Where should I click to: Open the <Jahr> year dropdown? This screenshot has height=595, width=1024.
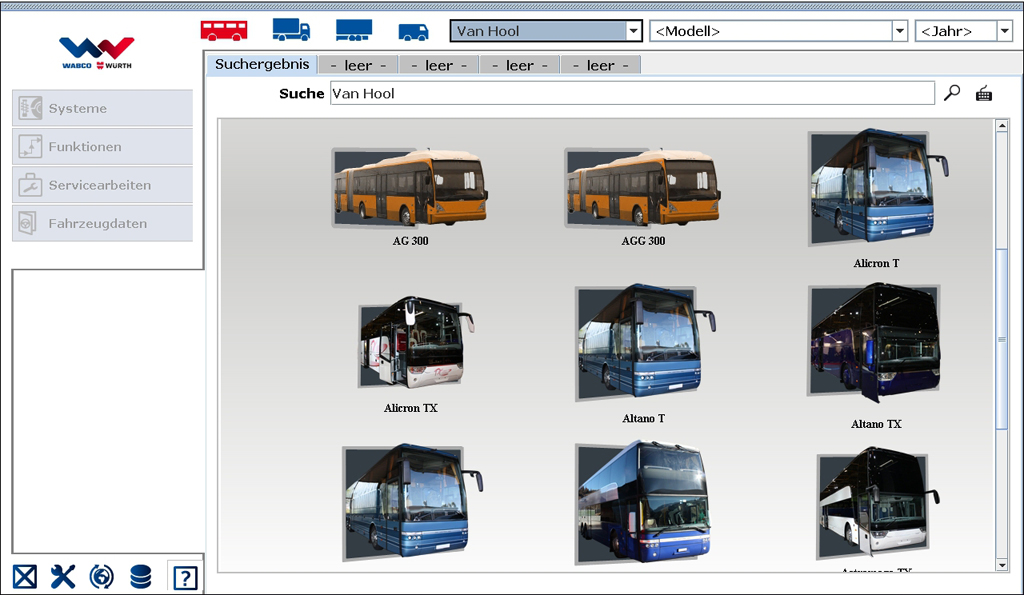pos(1004,31)
